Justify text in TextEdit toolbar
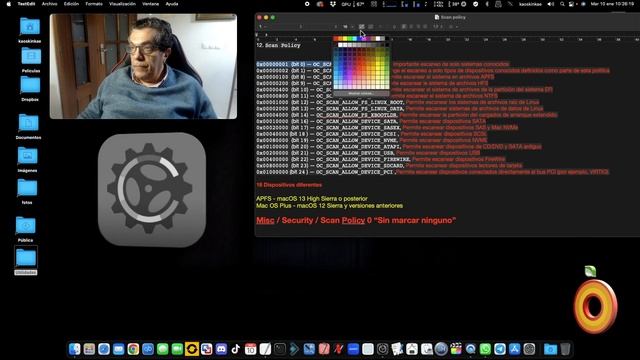 click(x=425, y=27)
